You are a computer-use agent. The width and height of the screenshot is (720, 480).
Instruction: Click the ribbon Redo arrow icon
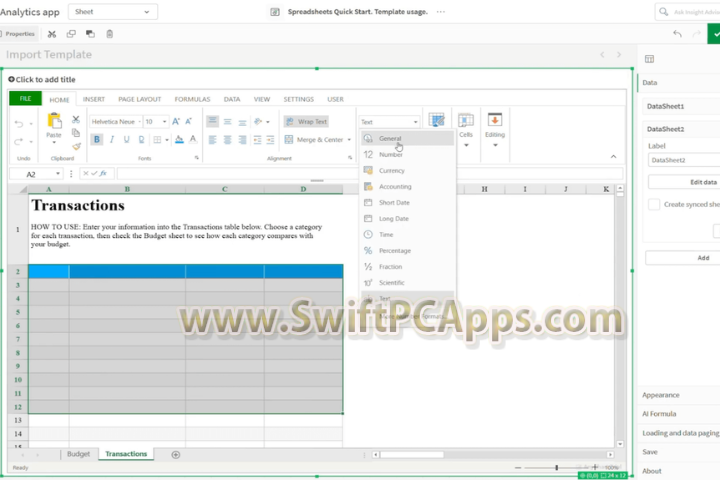pyautogui.click(x=19, y=141)
